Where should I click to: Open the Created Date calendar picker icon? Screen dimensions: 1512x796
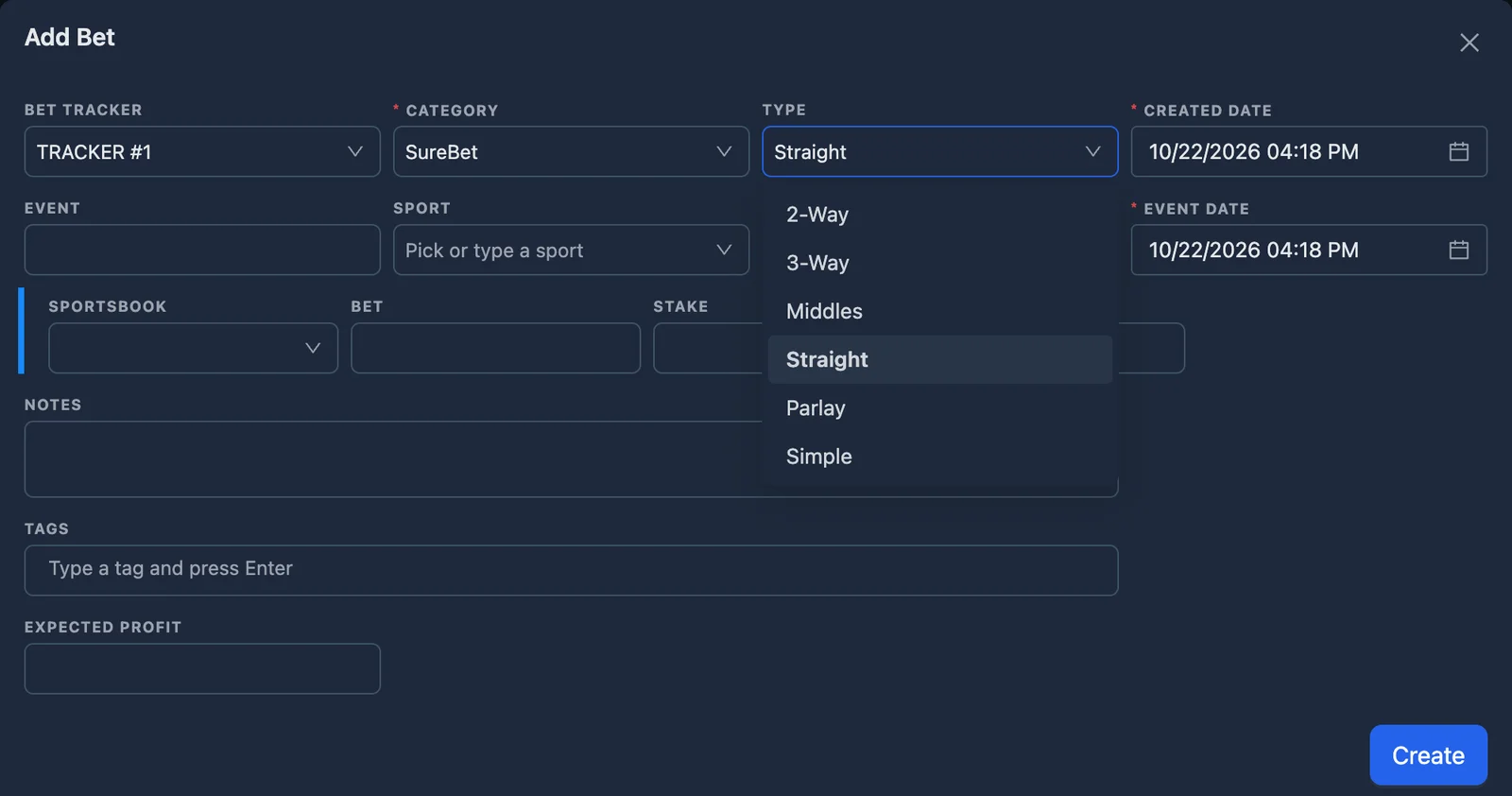coord(1458,151)
